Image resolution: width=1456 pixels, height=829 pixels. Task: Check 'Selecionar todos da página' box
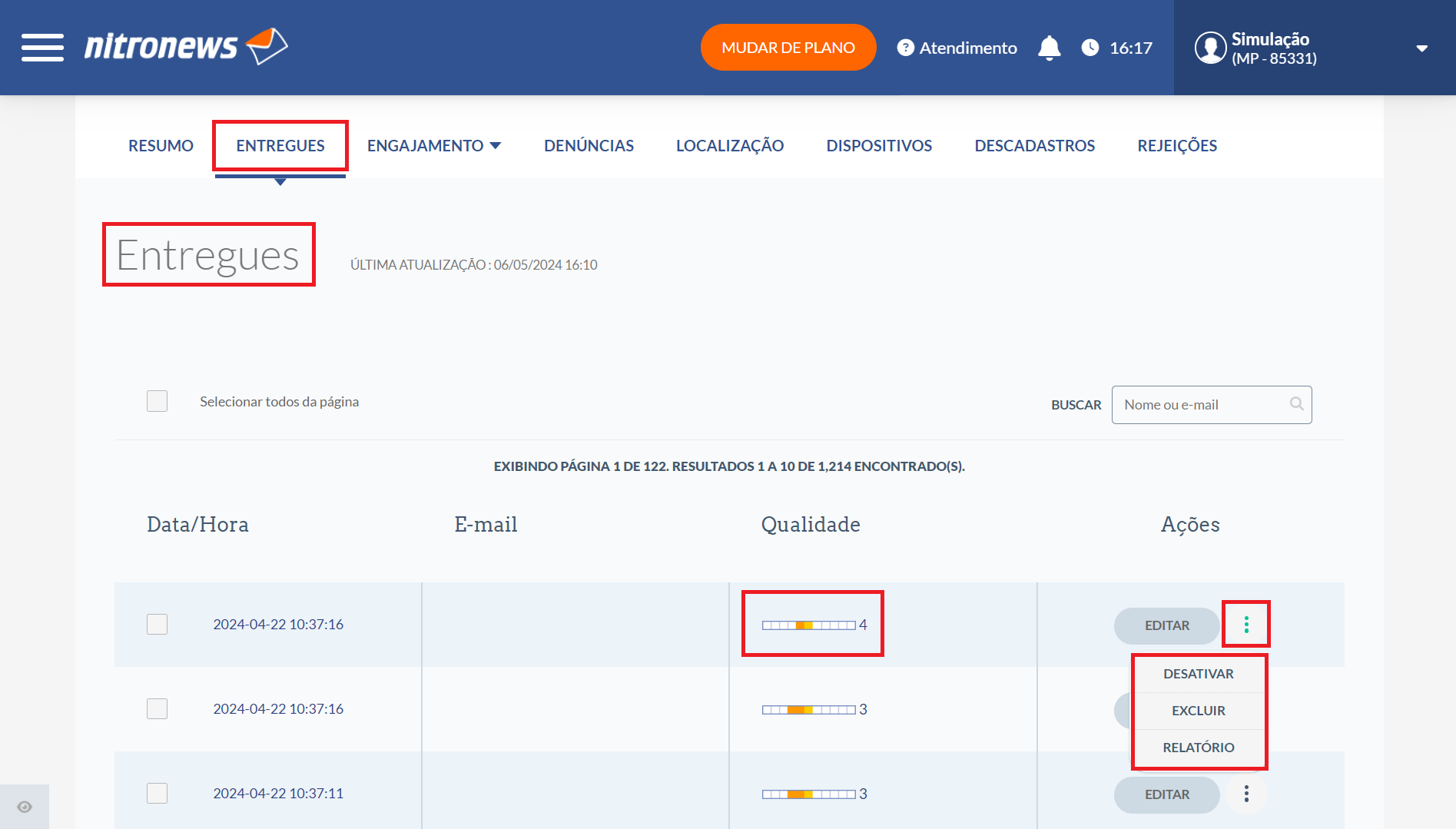157,401
